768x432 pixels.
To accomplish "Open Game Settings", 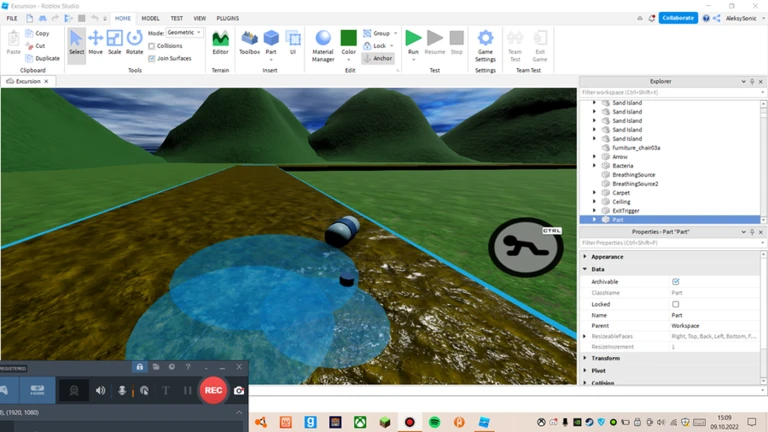I will 485,46.
